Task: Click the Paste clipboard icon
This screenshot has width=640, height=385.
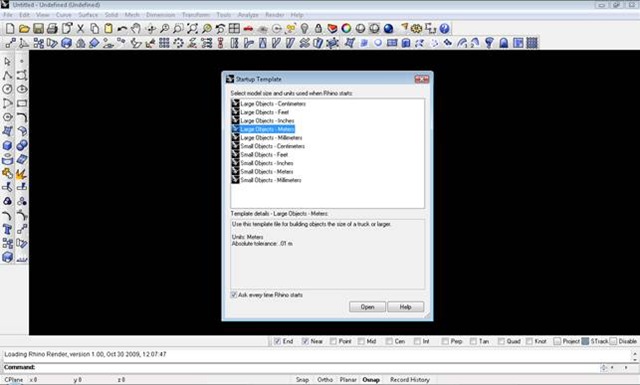Action: [x=109, y=29]
